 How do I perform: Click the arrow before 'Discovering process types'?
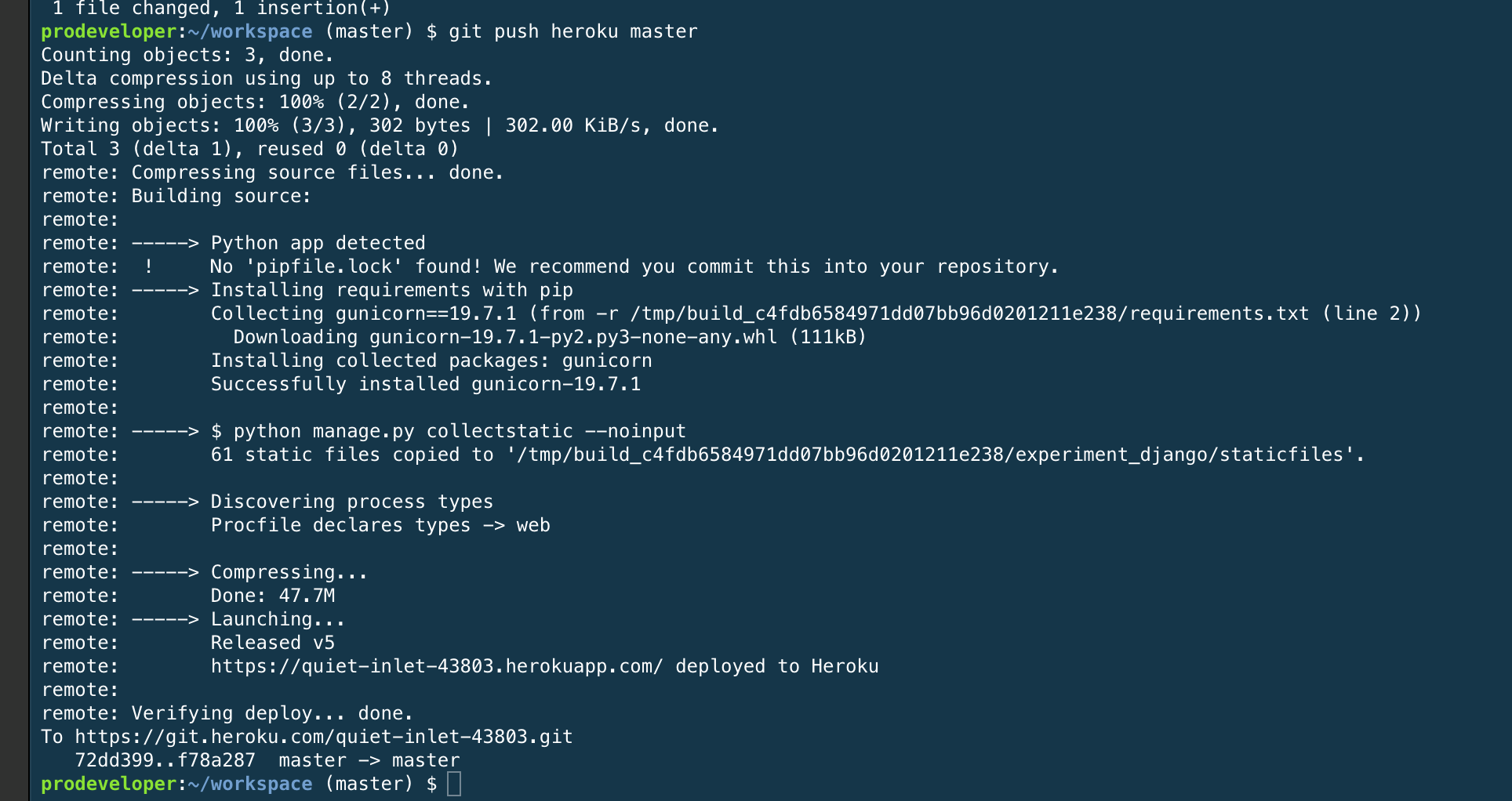165,502
